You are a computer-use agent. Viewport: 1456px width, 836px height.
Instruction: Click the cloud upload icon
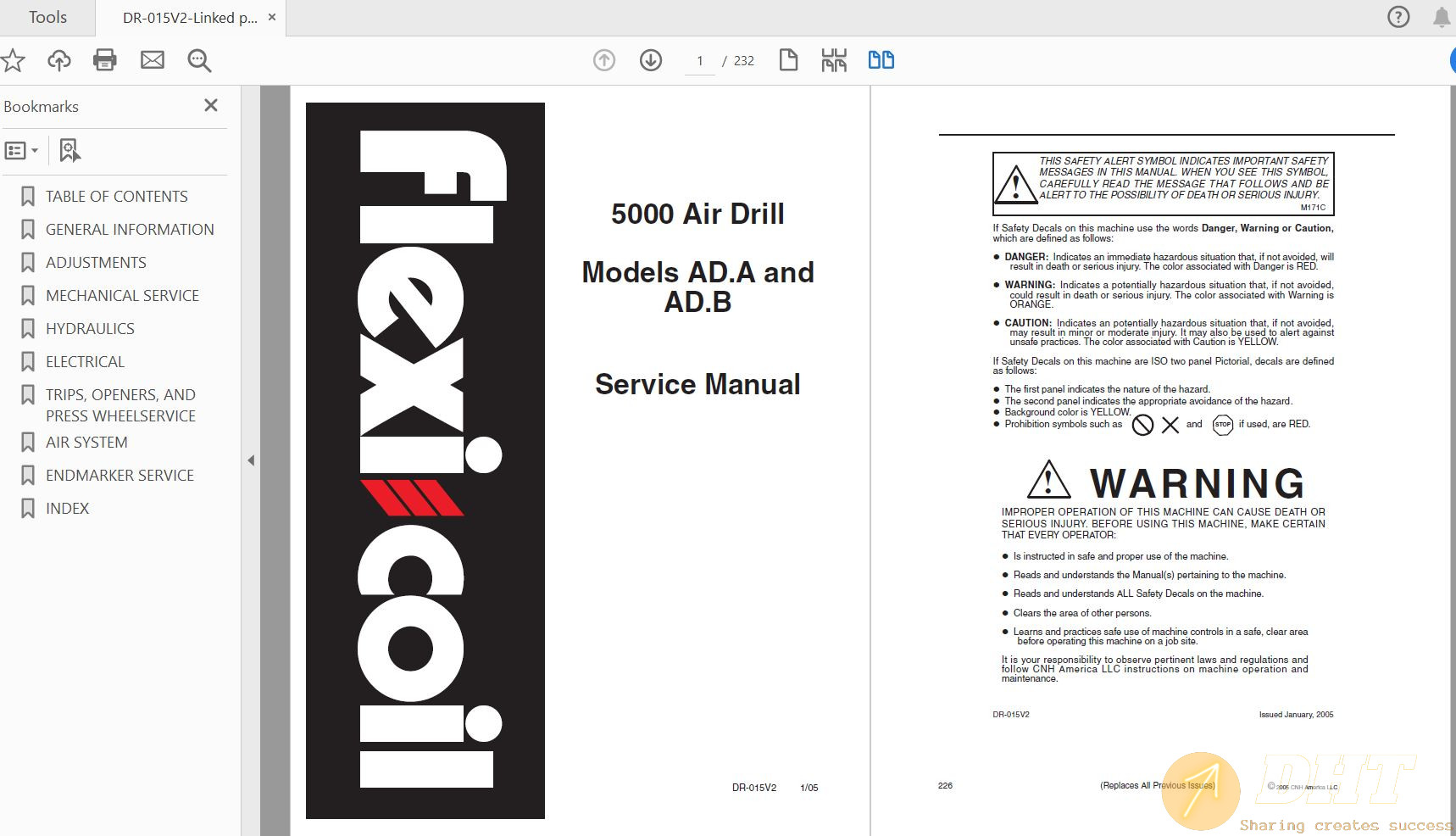point(59,60)
